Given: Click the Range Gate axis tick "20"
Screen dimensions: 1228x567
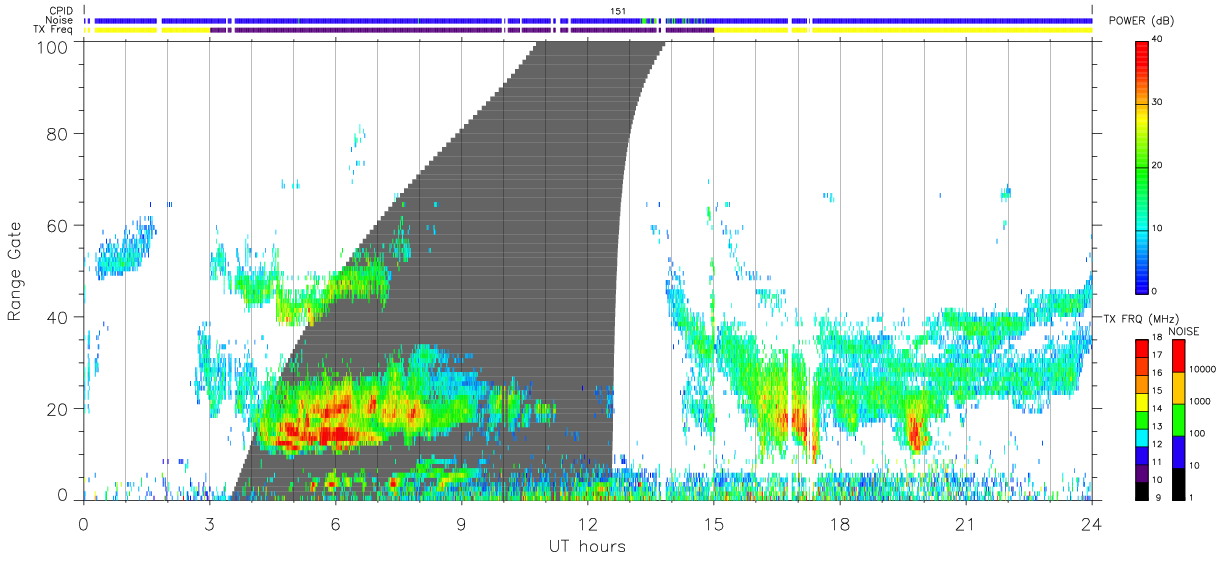Looking at the screenshot, I should pos(58,408).
